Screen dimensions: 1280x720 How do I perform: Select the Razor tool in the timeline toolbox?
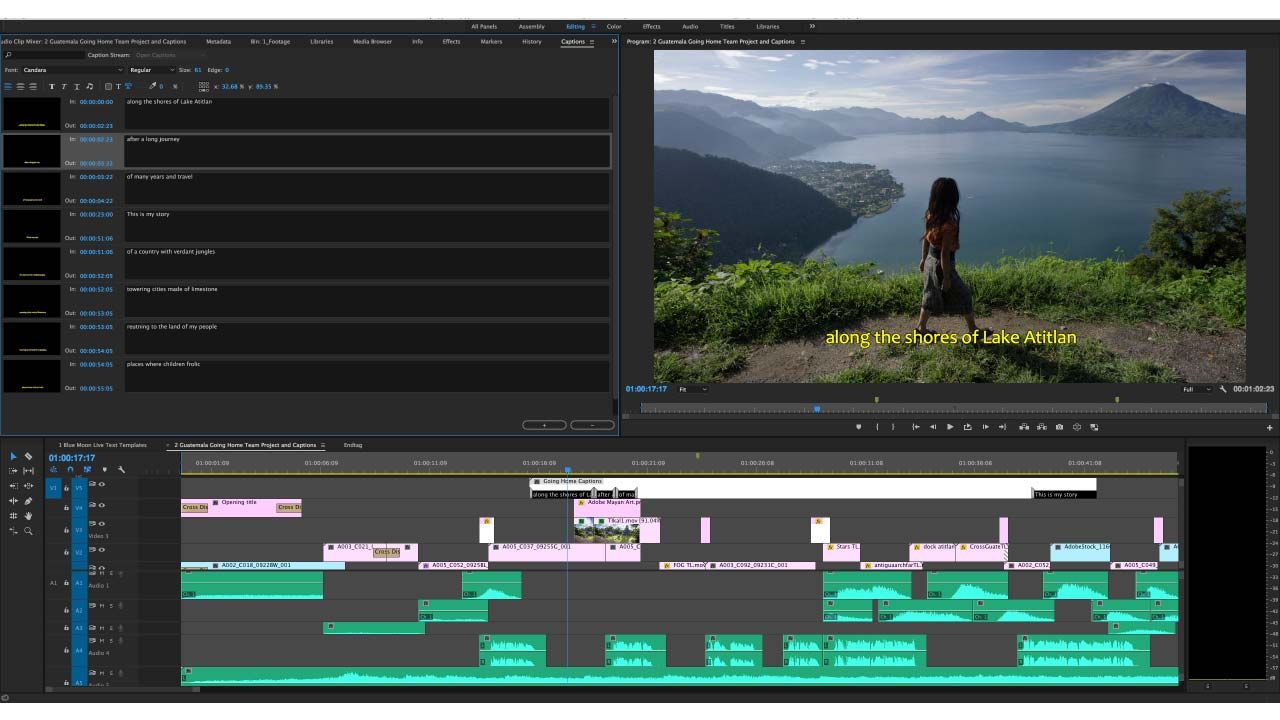(28, 456)
